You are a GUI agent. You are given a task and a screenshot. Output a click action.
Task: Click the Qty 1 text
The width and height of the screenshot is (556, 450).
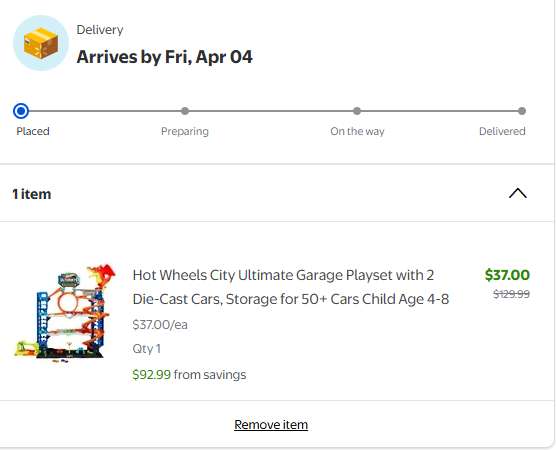click(146, 349)
